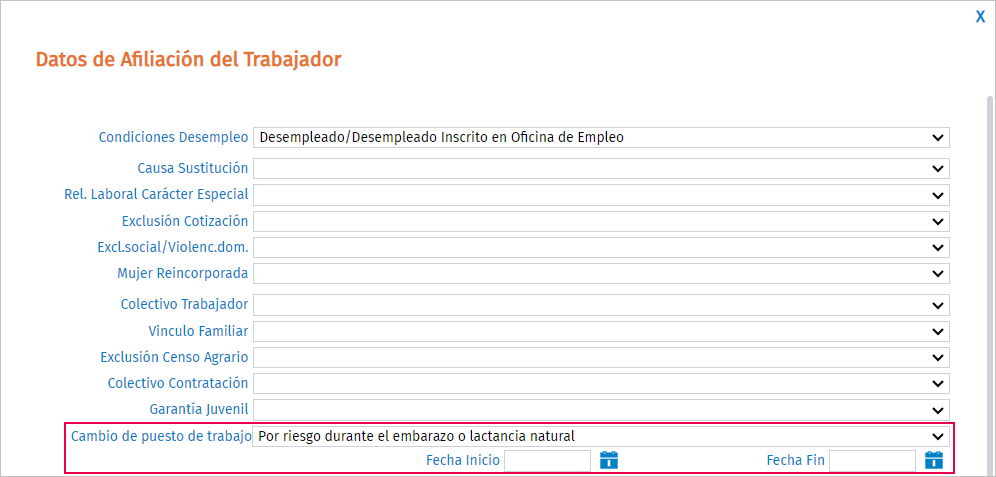The width and height of the screenshot is (996, 477).
Task: Close the dialog with the X
Action: [x=980, y=17]
